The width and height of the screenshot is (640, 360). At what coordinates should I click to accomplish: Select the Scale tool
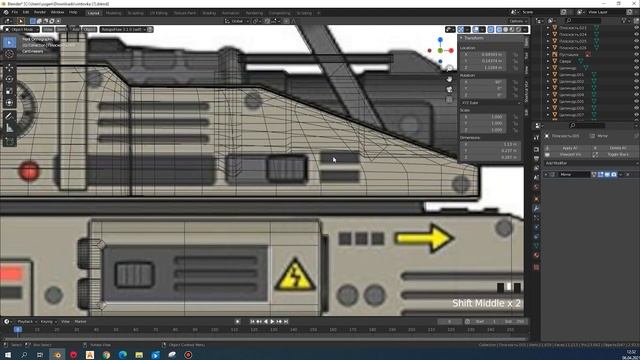[9, 91]
